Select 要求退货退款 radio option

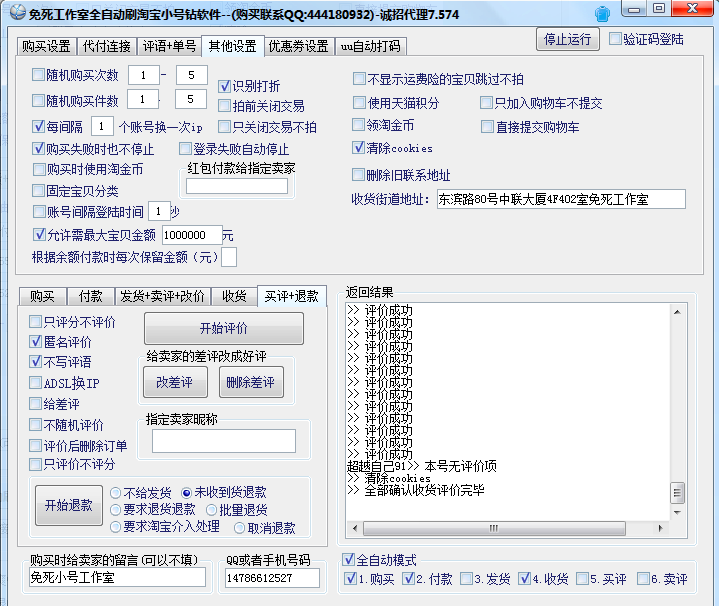(116, 510)
